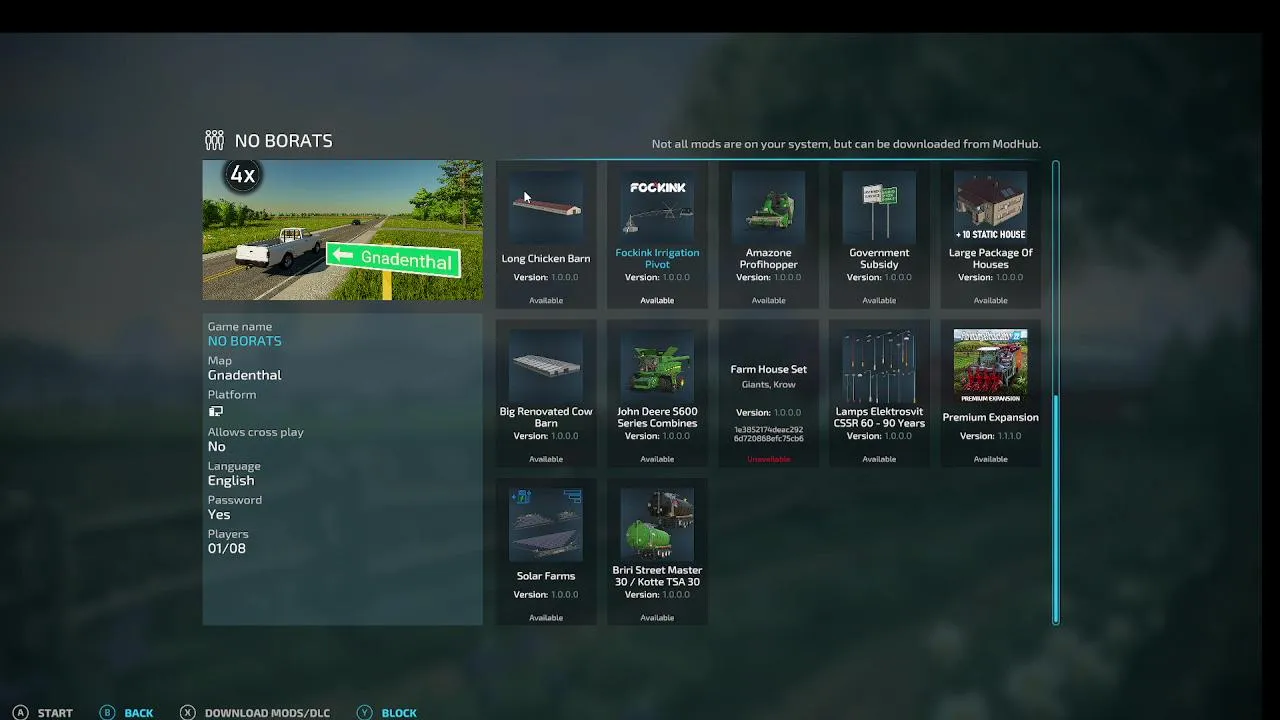
Task: Click the 4x badge on map preview
Action: [x=243, y=175]
